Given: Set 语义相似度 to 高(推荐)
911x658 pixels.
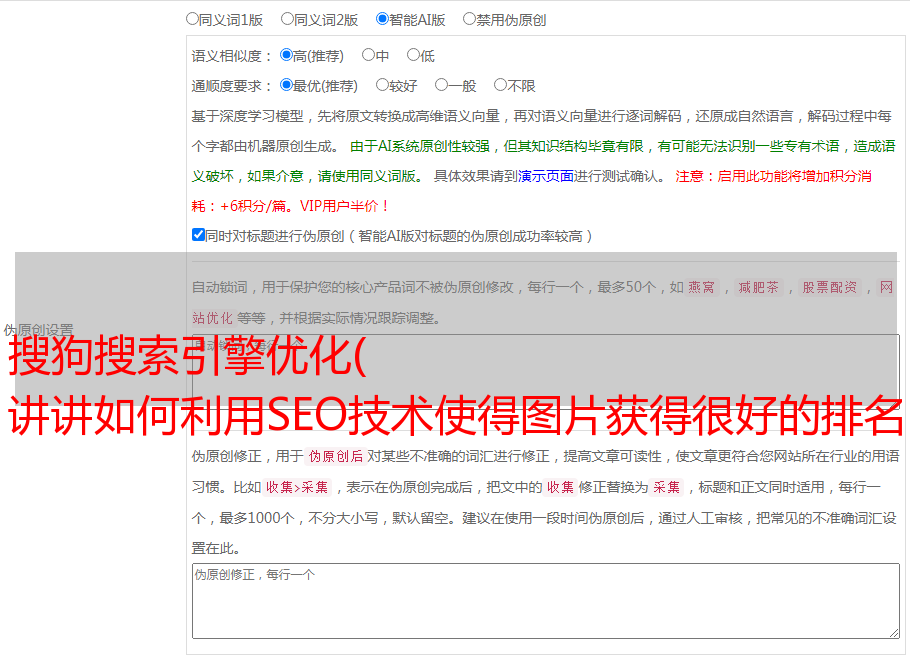Looking at the screenshot, I should pyautogui.click(x=286, y=55).
